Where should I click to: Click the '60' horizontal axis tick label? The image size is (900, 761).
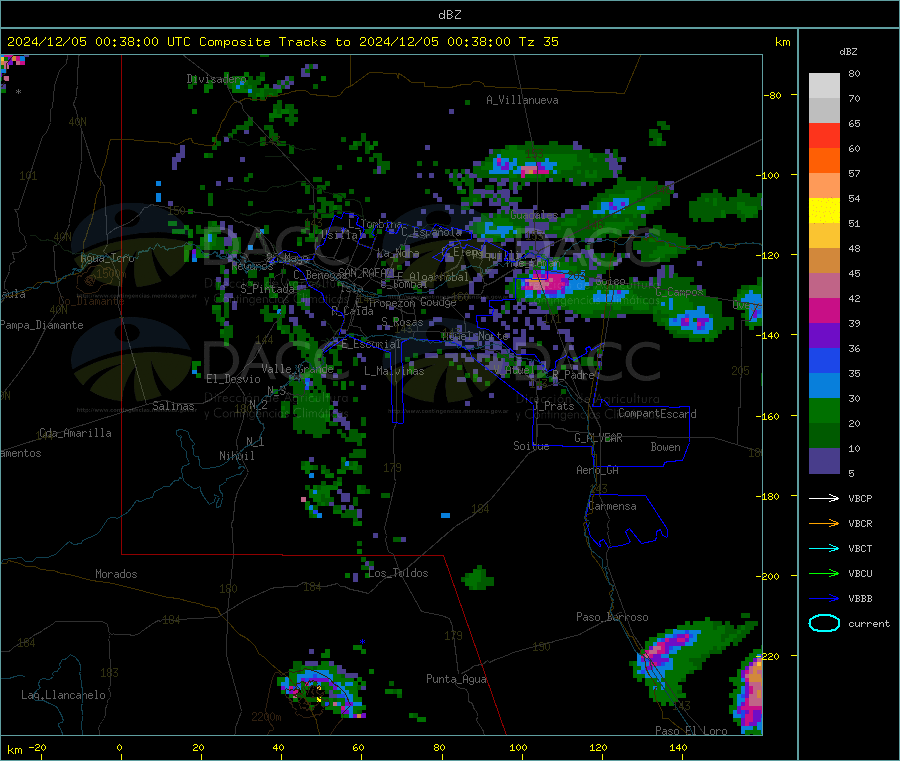pos(358,748)
